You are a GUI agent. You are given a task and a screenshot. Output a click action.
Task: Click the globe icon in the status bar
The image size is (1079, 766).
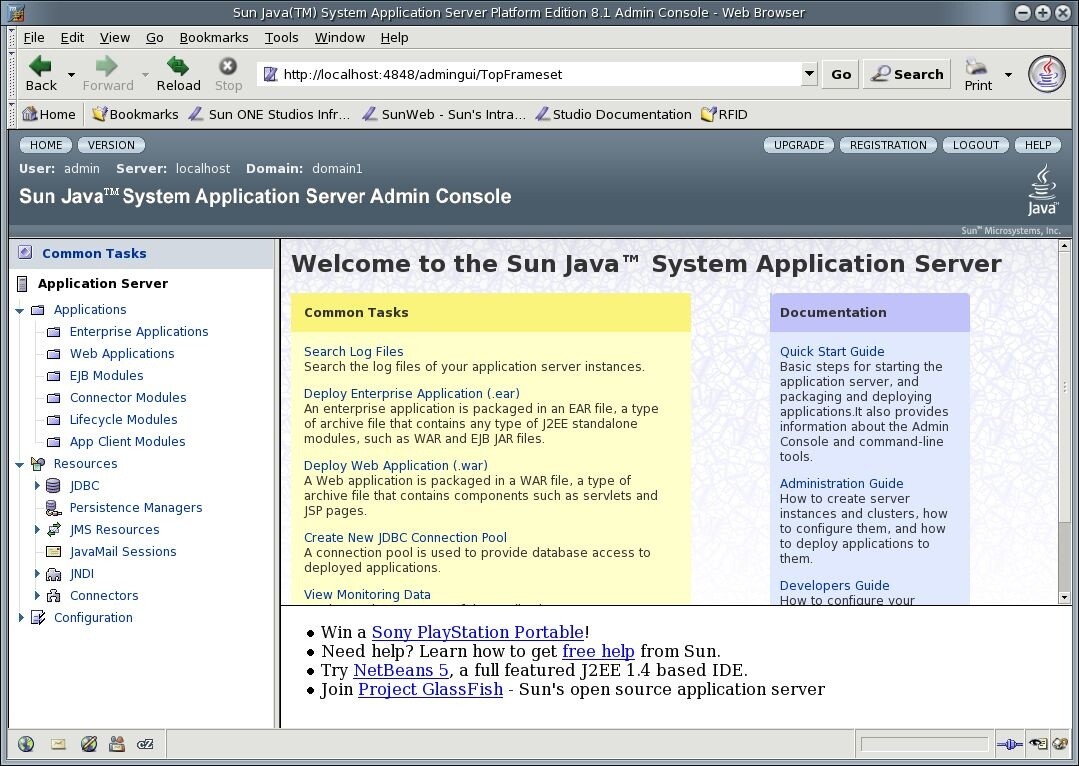(26, 744)
